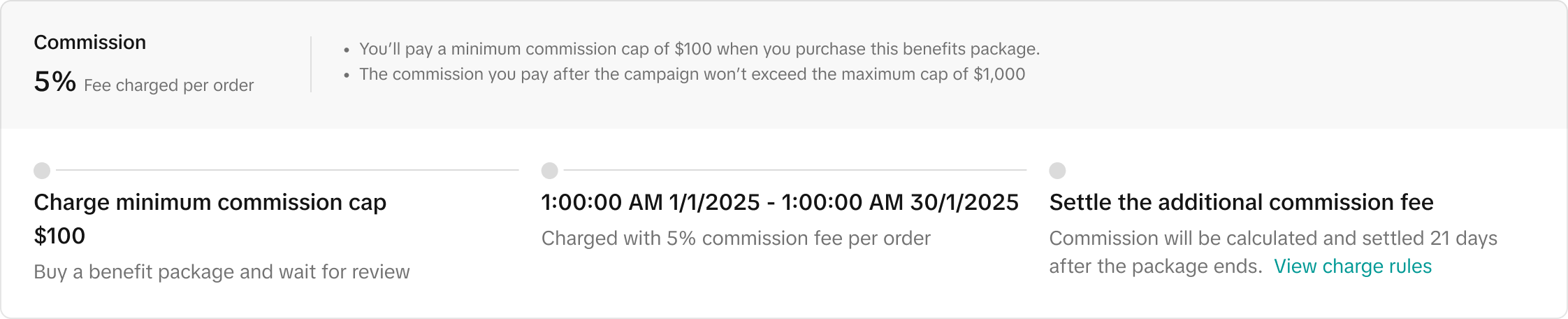This screenshot has width=1568, height=319.
Task: Click the Fee charged per order label
Action: 168,85
